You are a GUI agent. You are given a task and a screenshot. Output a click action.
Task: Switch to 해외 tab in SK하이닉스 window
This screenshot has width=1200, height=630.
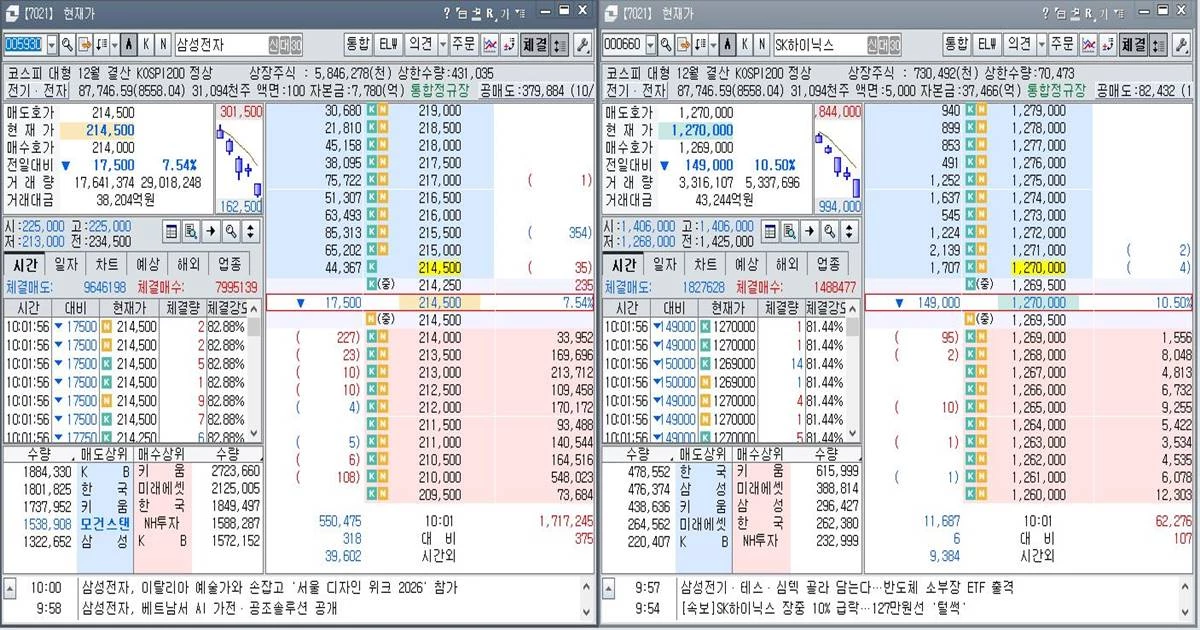click(788, 264)
